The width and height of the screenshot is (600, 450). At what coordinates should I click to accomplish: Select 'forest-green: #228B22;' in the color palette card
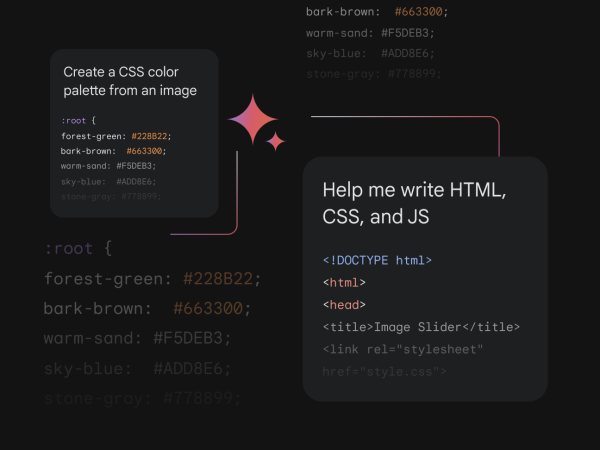[116, 136]
